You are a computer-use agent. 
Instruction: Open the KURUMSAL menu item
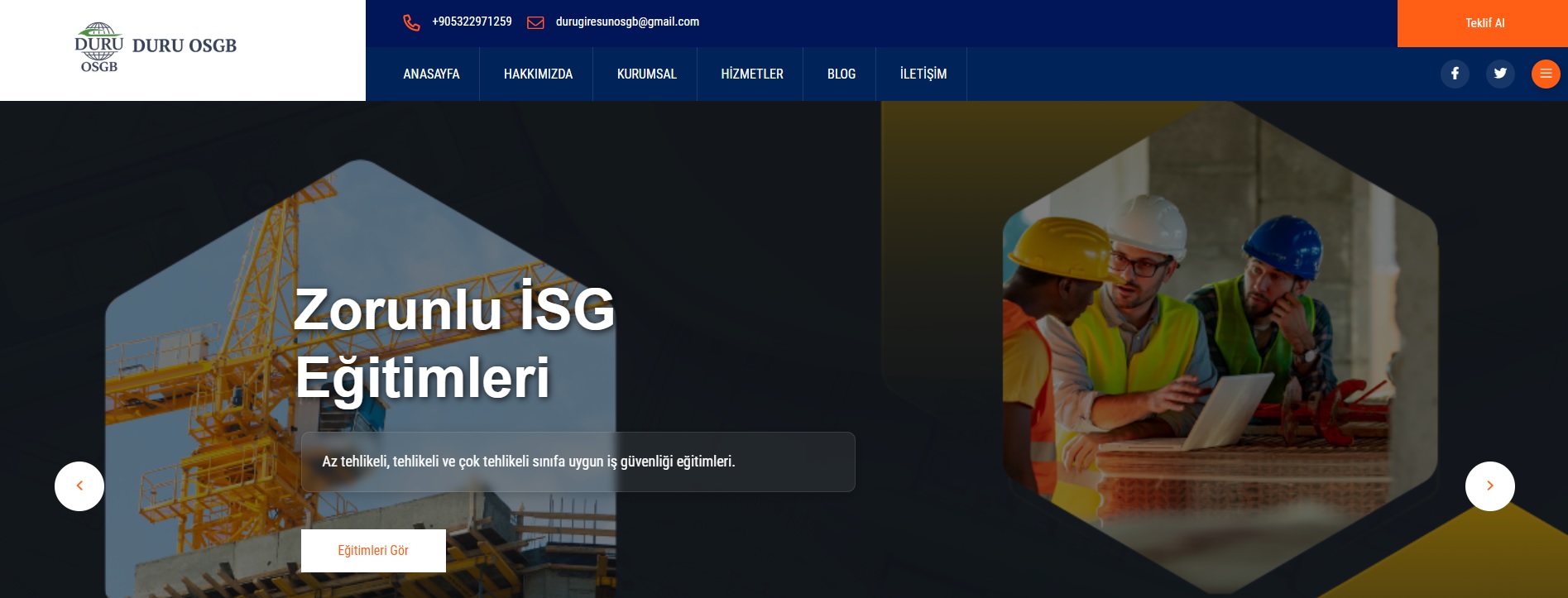click(x=646, y=74)
